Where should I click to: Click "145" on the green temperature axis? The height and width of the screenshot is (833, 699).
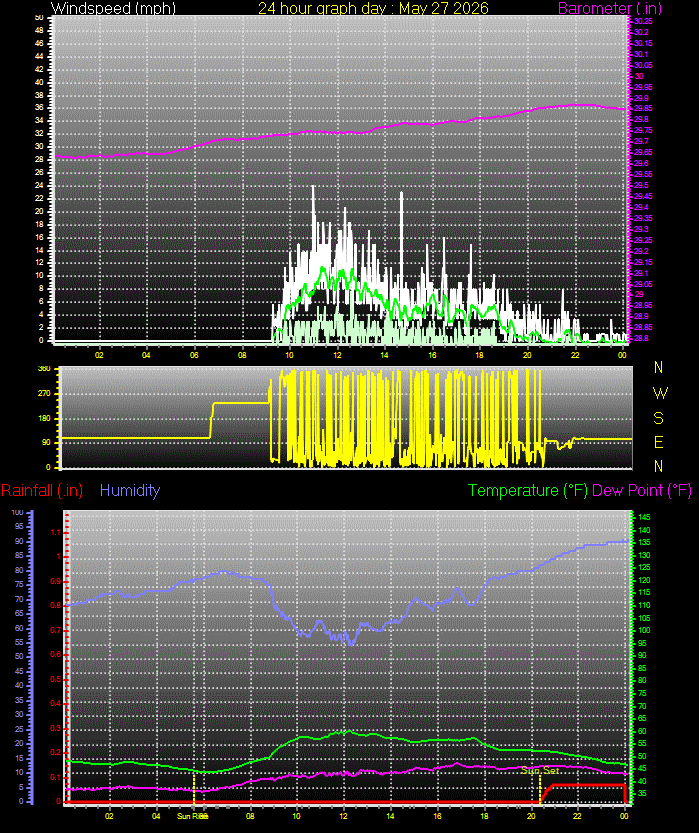pos(644,517)
